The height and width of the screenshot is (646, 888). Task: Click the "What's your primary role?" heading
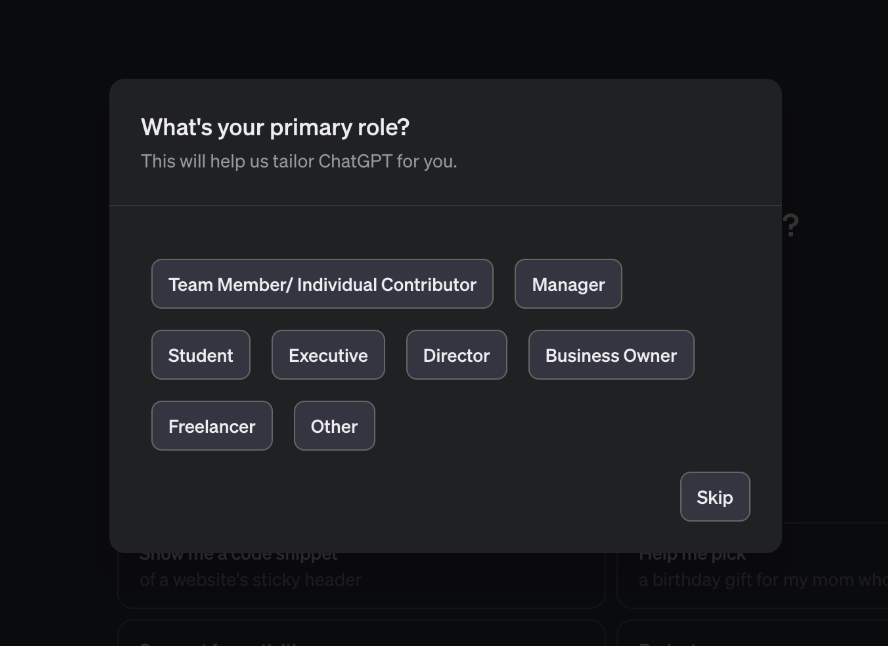[275, 127]
